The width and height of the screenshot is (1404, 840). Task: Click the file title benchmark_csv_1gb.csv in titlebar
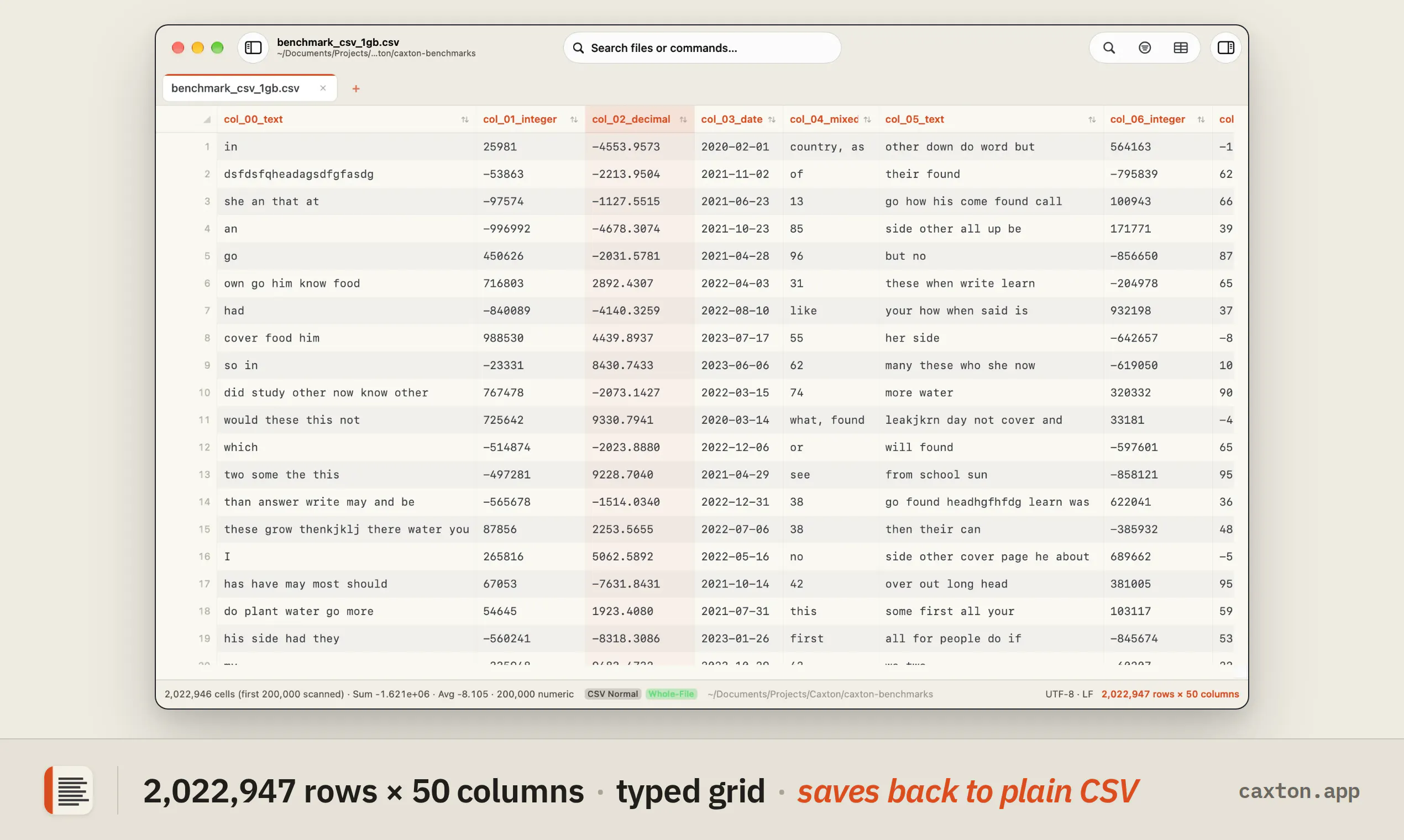(x=338, y=42)
